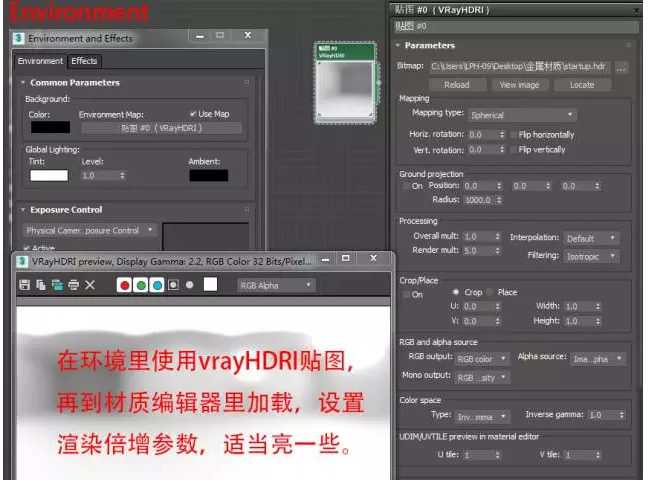Open Alpha source dropdown
This screenshot has height=480, width=651.
pyautogui.click(x=597, y=359)
